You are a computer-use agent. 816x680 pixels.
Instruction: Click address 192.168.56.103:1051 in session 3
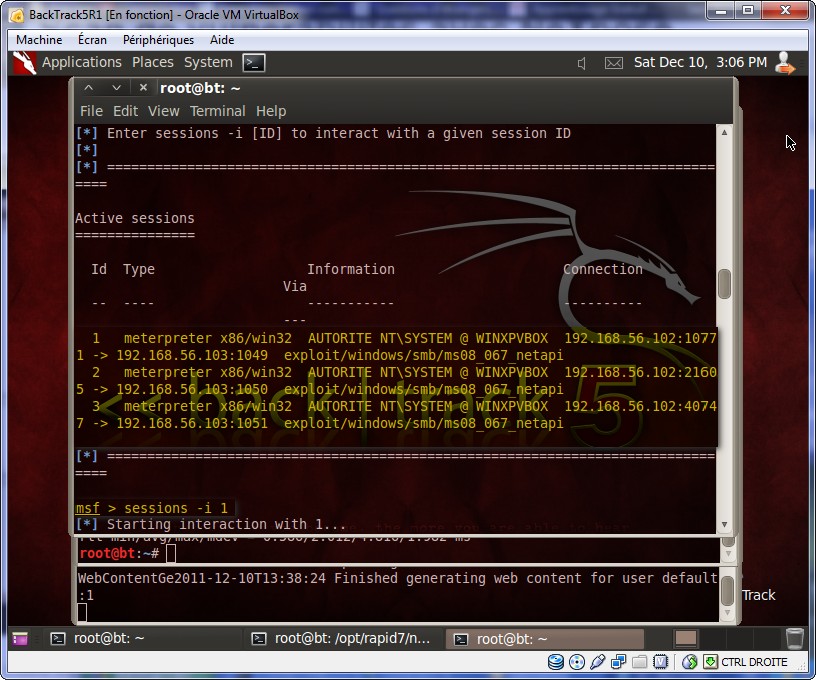[192, 423]
